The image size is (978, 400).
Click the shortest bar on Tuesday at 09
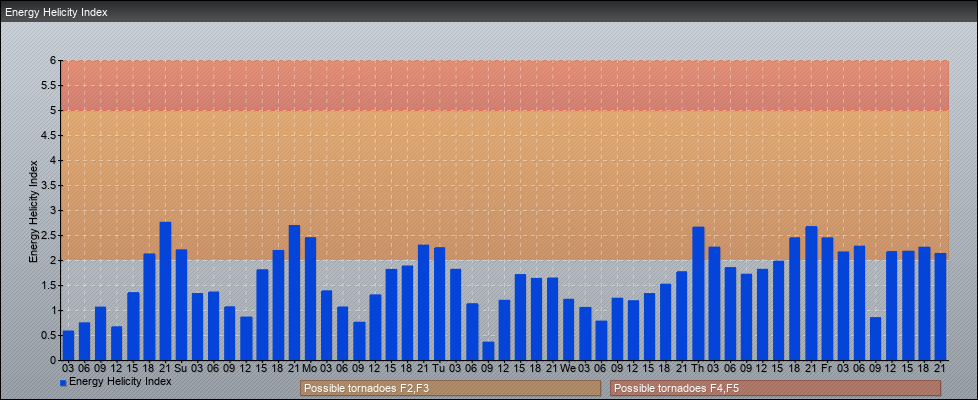point(488,351)
